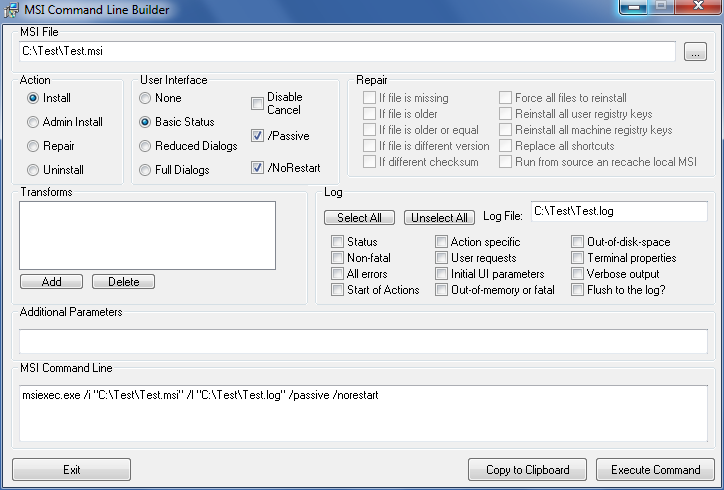
Task: Click the Add transform button
Action: pyautogui.click(x=50, y=282)
